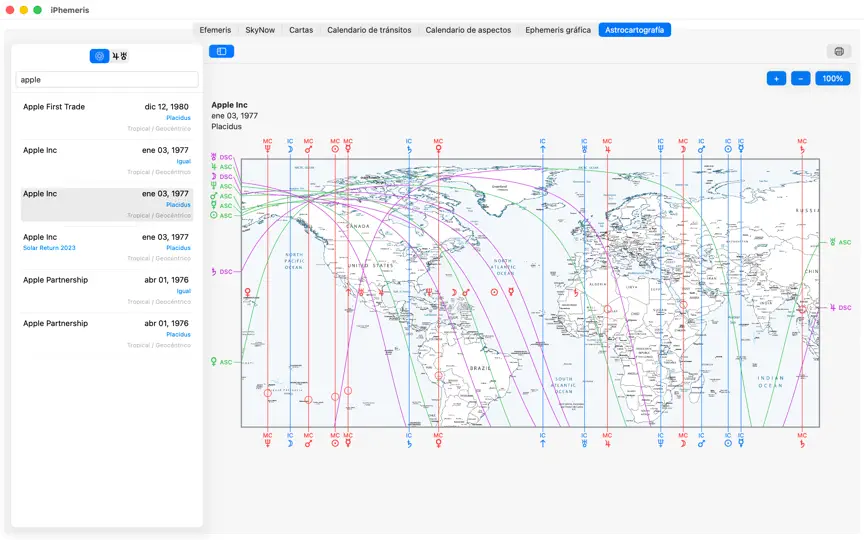Click the 'Apple Inc' chart title above map
This screenshot has width=864, height=540.
click(x=229, y=105)
